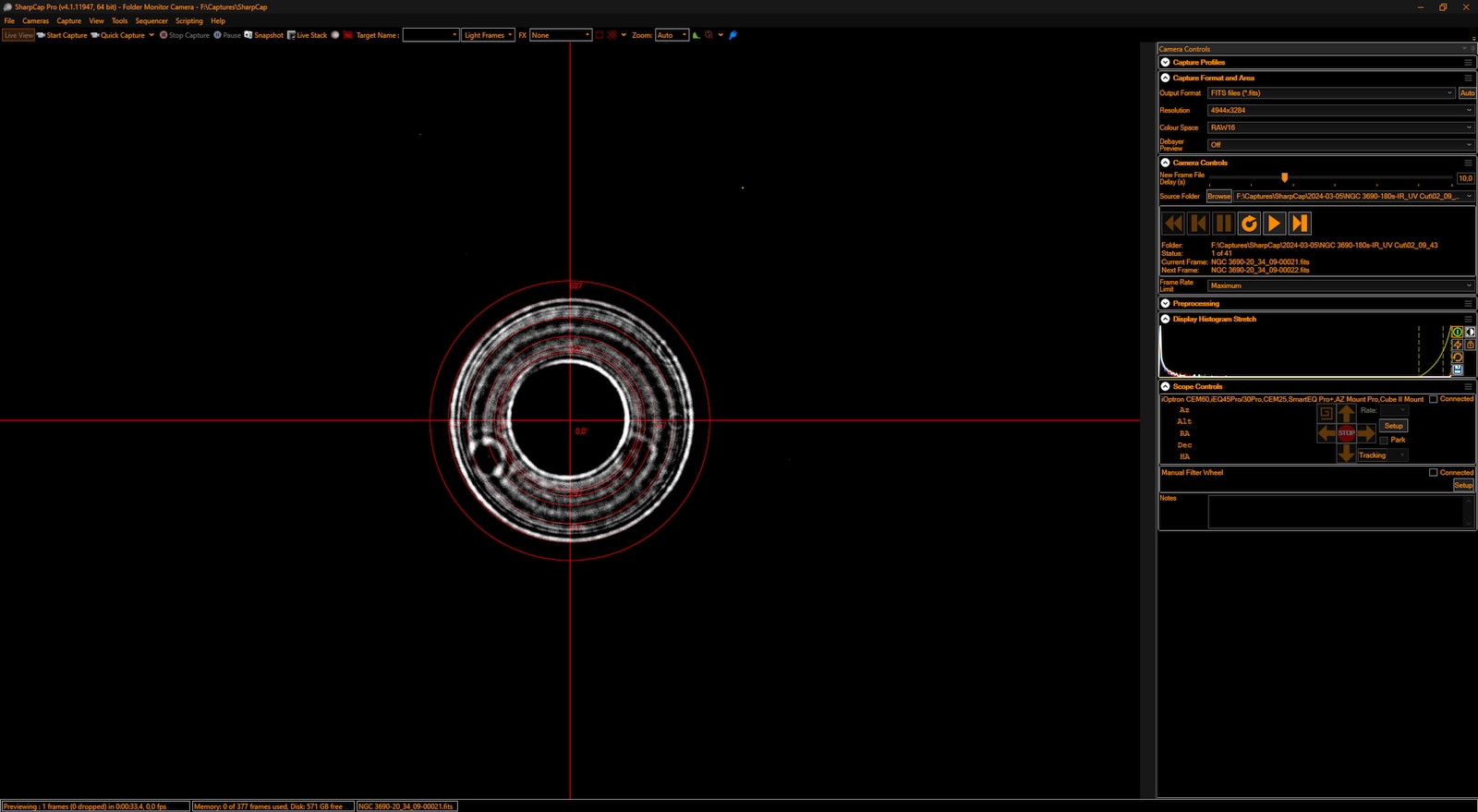
Task: Click the spiral search icon in Scope Controls
Action: pyautogui.click(x=1326, y=413)
